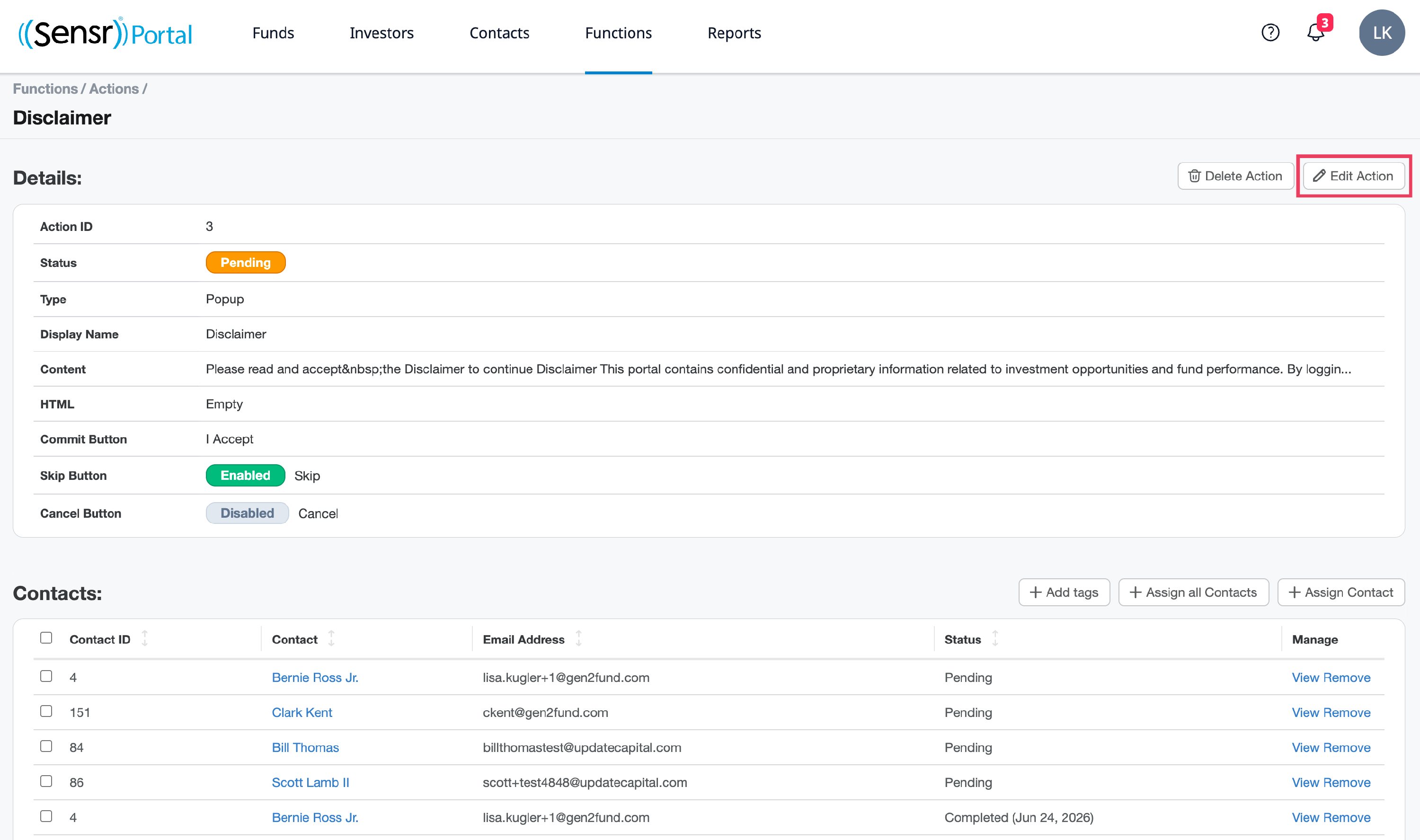
Task: Click Contact ID 86 cell
Action: (76, 783)
